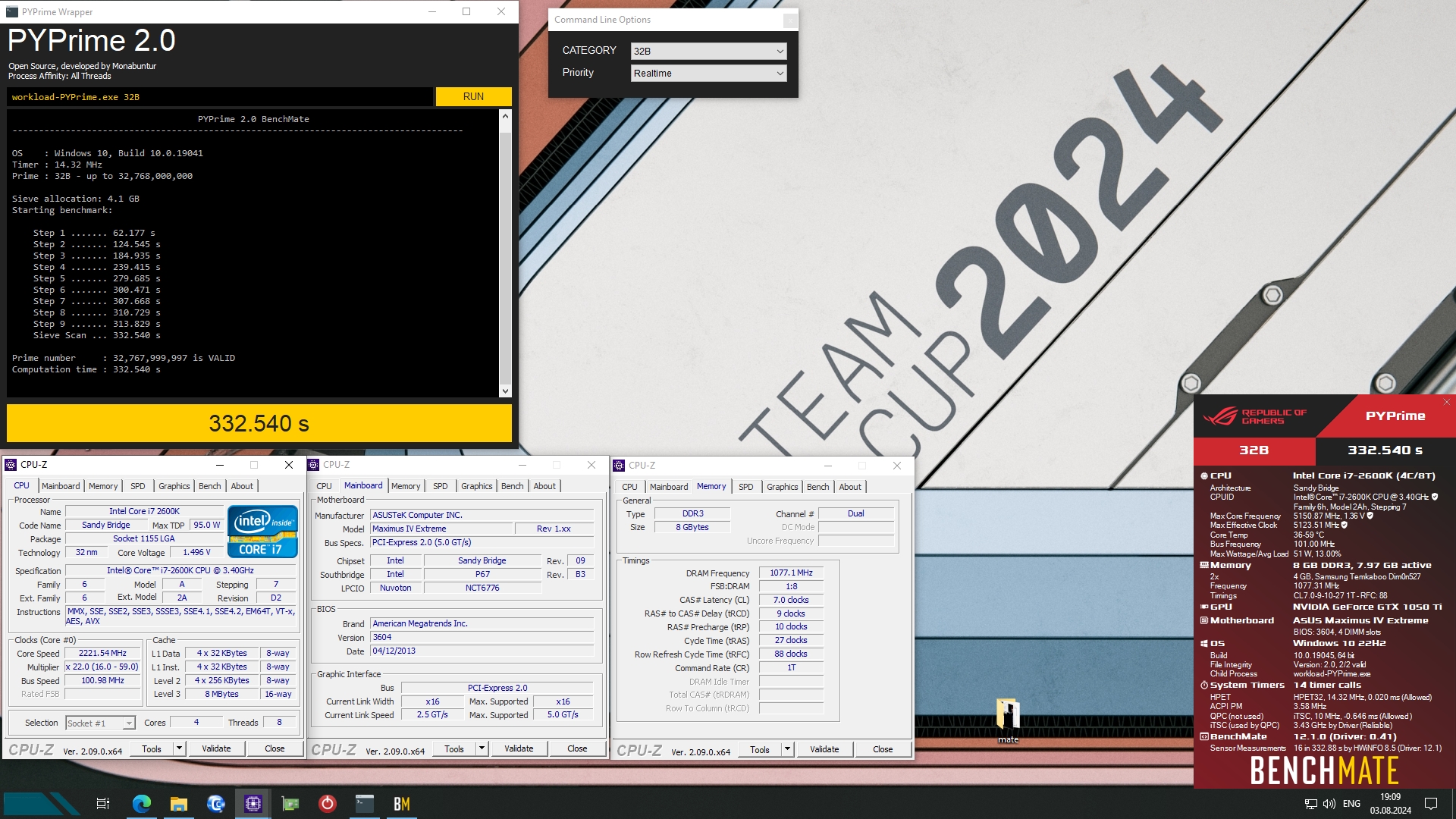
Task: Click Tools button in Memory CPU-Z window
Action: (759, 749)
